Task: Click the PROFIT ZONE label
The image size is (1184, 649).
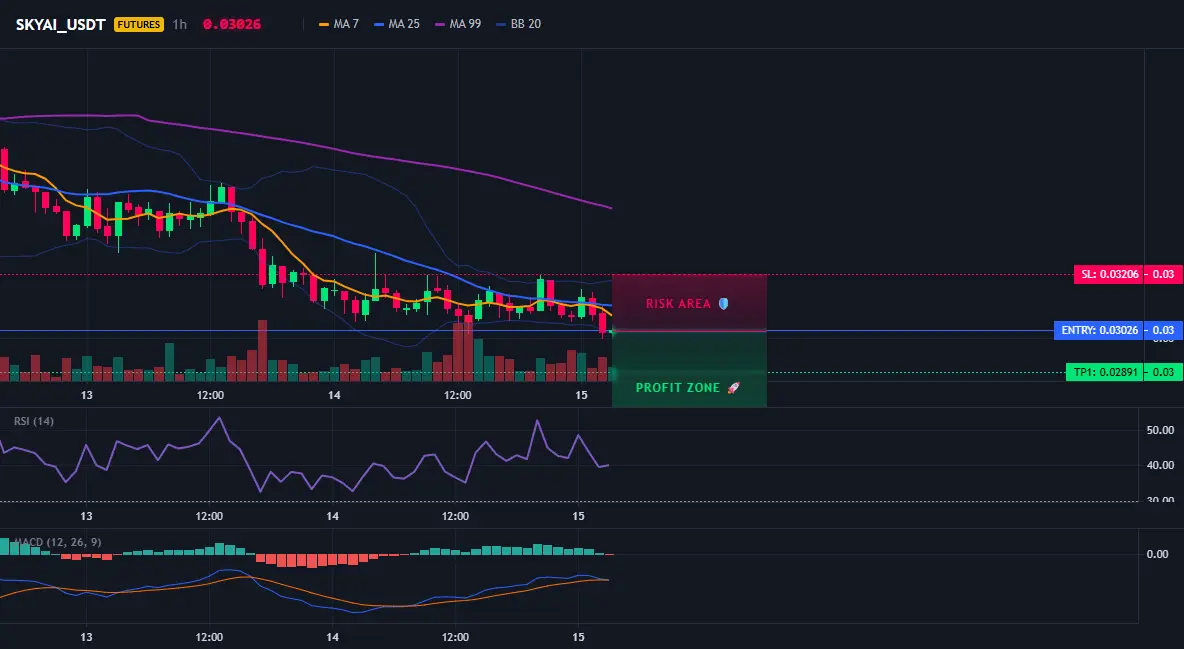Action: point(677,388)
